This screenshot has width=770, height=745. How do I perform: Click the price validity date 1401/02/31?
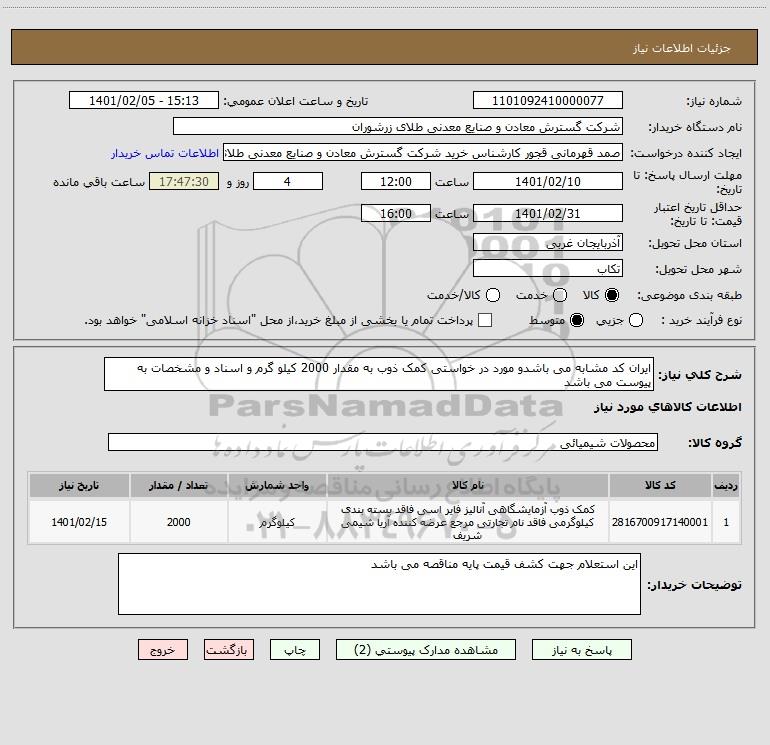548,214
